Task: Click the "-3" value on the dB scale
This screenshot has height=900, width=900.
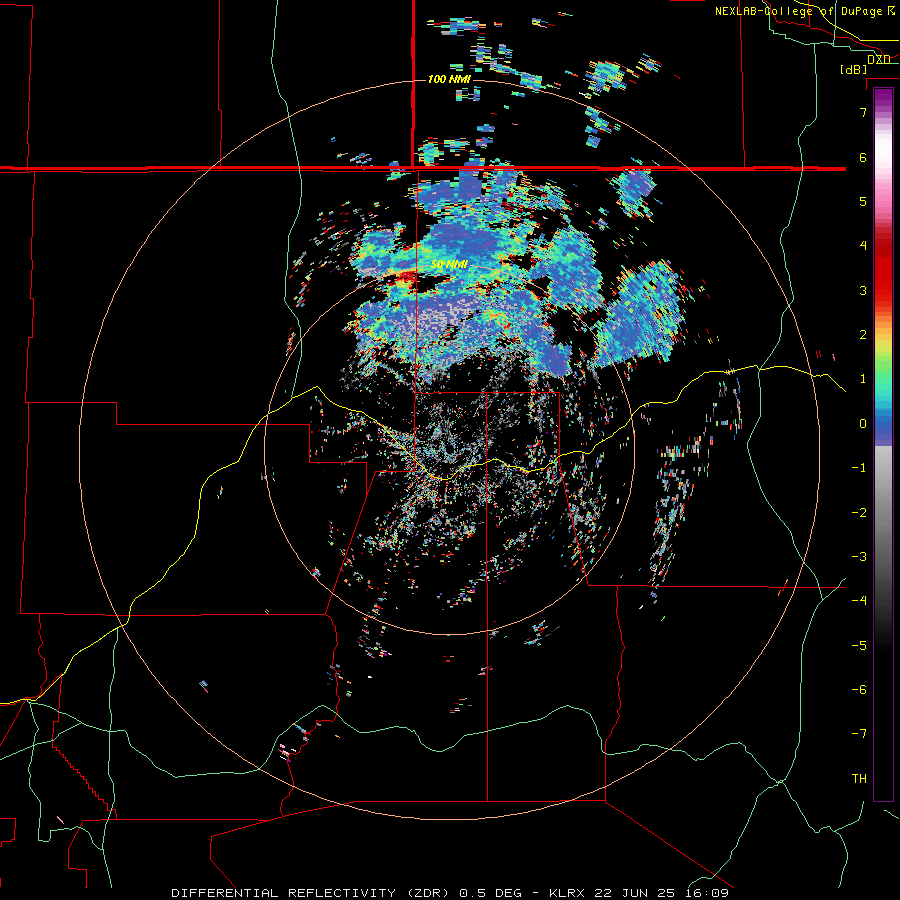Action: coord(859,557)
